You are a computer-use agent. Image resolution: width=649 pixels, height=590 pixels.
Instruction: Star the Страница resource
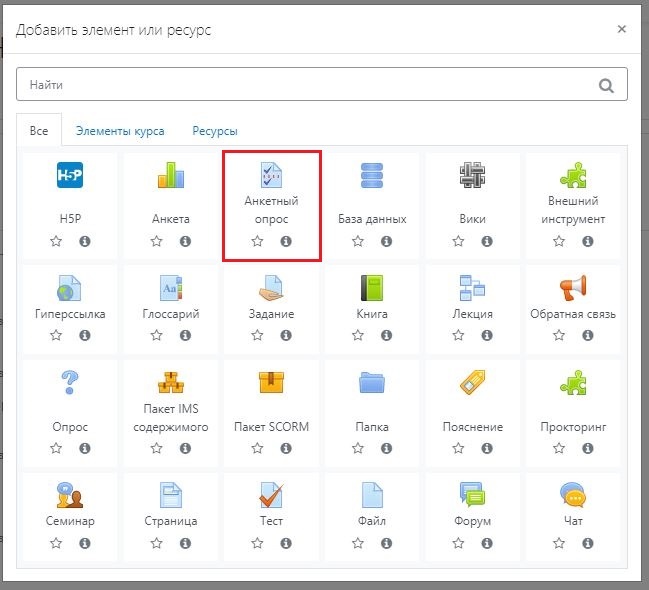coord(156,543)
